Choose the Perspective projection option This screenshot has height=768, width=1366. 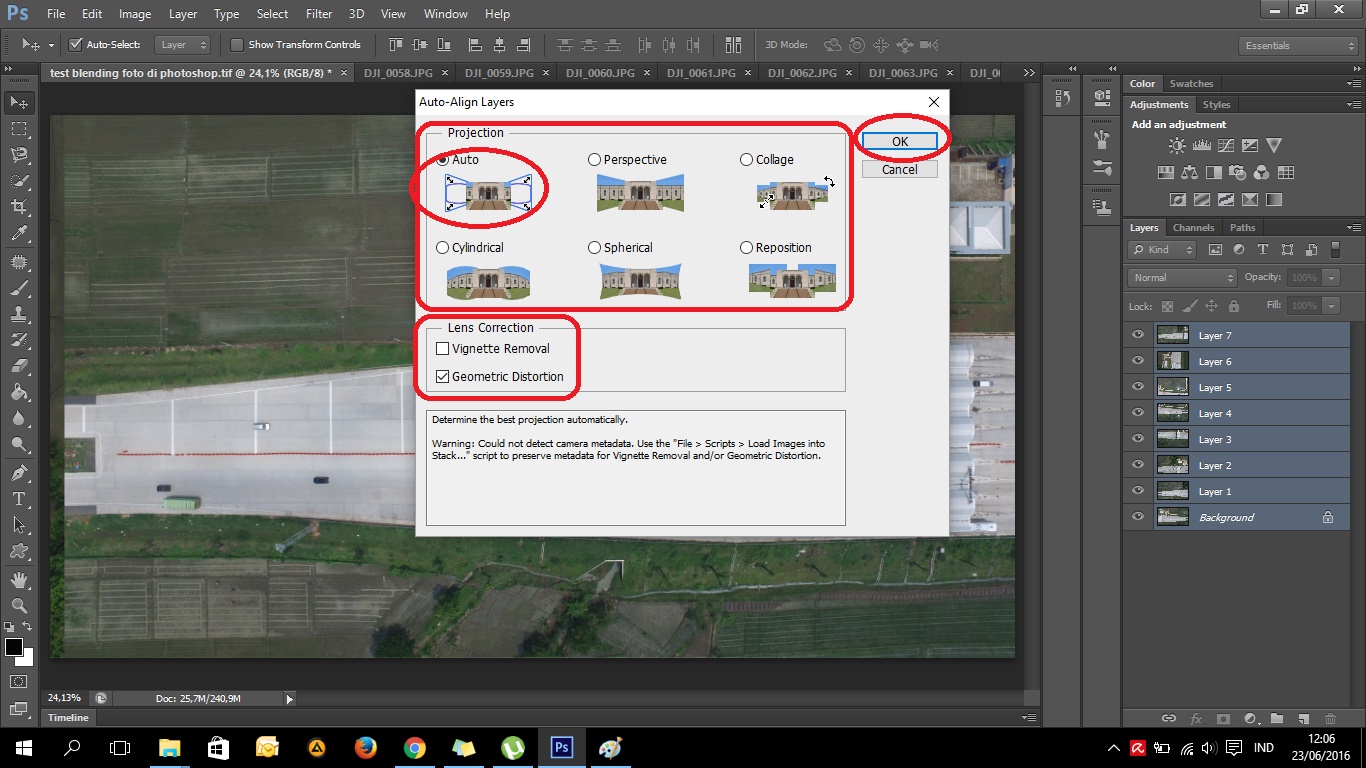click(x=595, y=160)
